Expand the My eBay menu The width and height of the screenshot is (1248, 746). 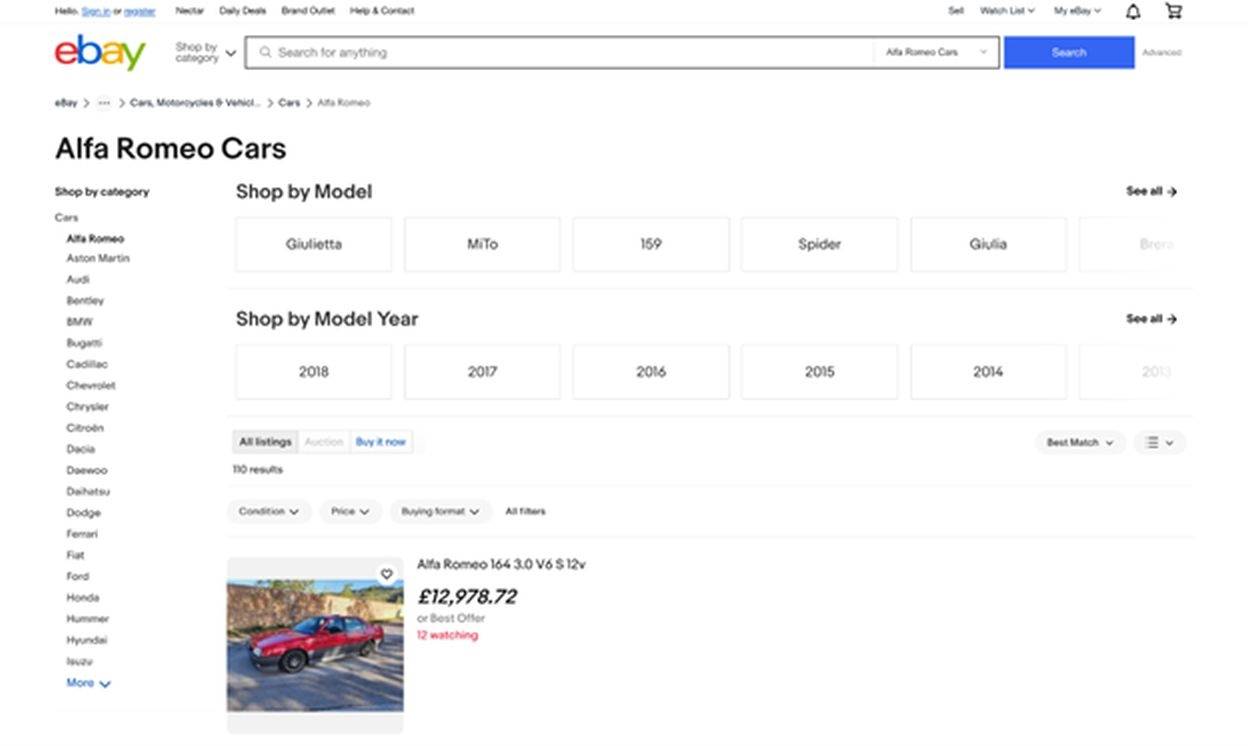[1077, 11]
